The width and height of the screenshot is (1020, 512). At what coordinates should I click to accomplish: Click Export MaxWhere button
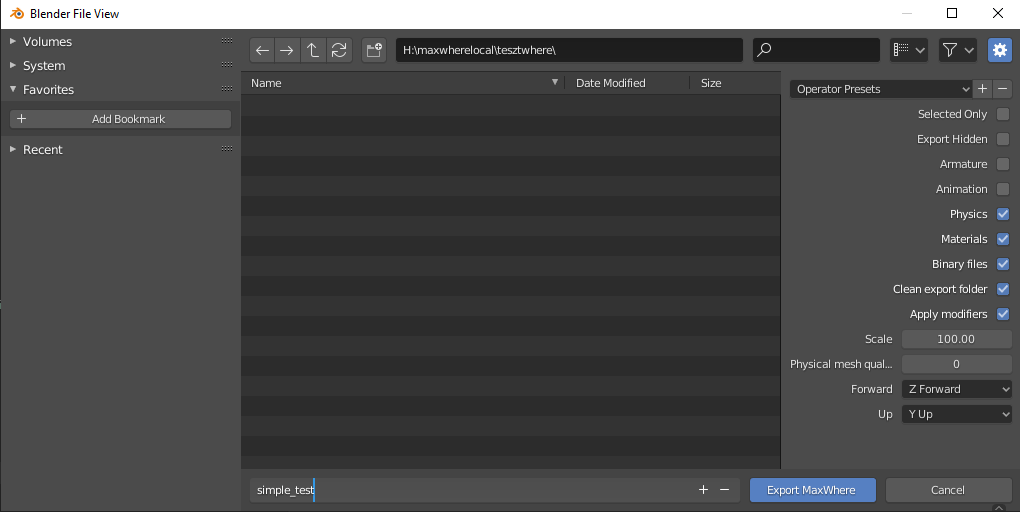(x=812, y=490)
